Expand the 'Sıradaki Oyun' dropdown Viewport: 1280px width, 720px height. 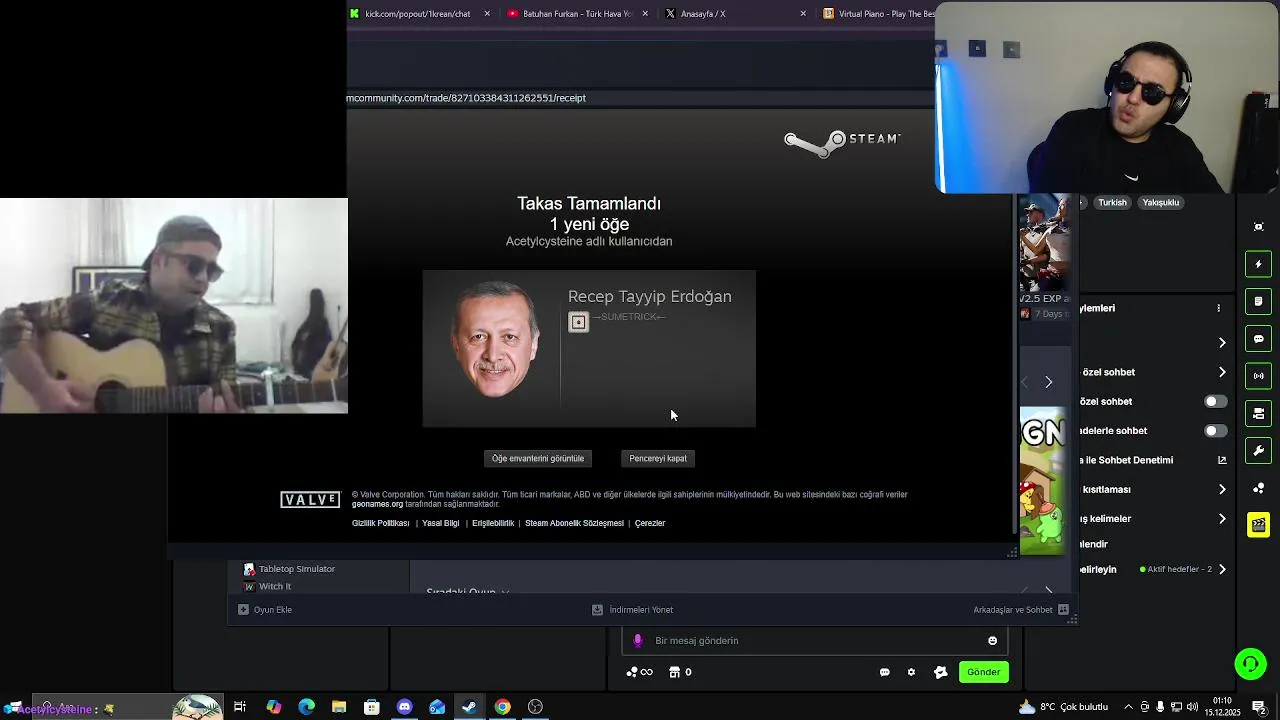(468, 591)
